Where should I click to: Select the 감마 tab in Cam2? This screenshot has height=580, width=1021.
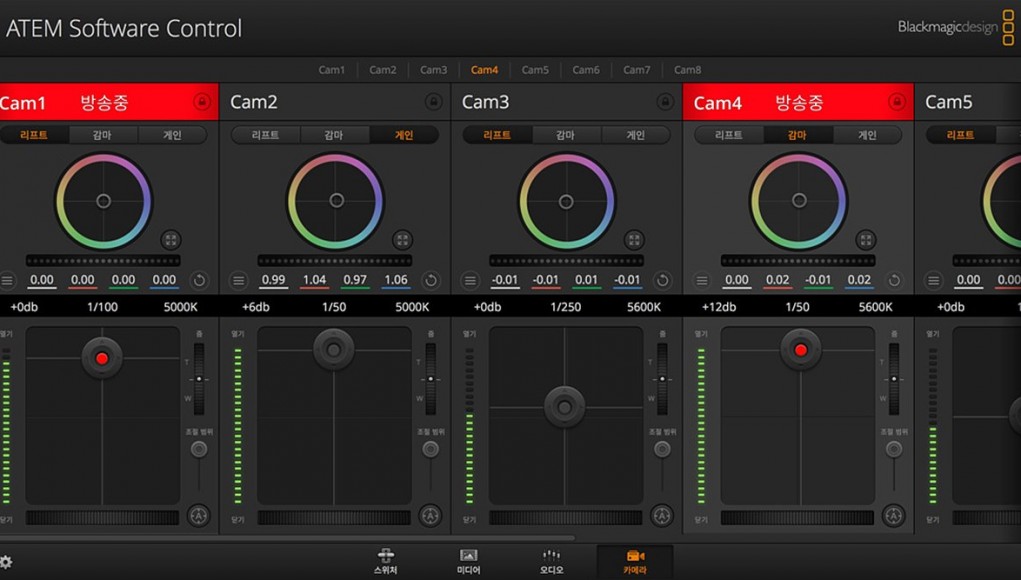pyautogui.click(x=334, y=135)
